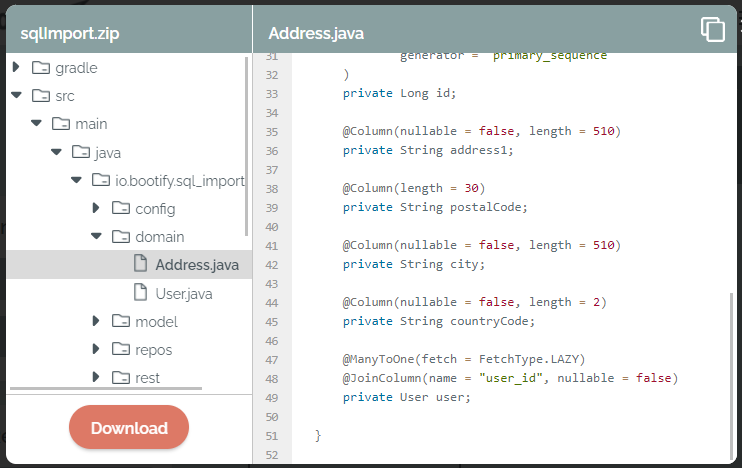This screenshot has height=468, width=742.
Task: Select the gradle folder label
Action: [x=76, y=68]
